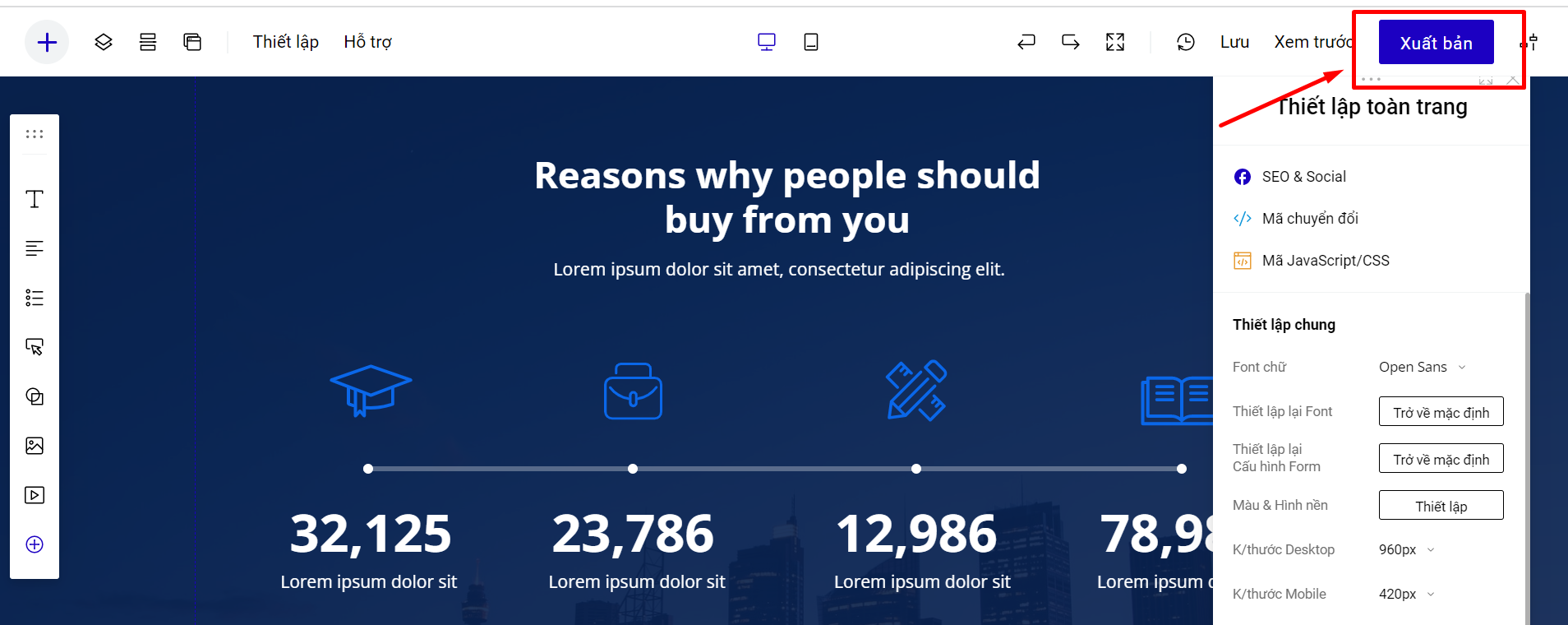Click the blue plus add-element button
Image resolution: width=1568 pixels, height=625 pixels.
coord(47,42)
